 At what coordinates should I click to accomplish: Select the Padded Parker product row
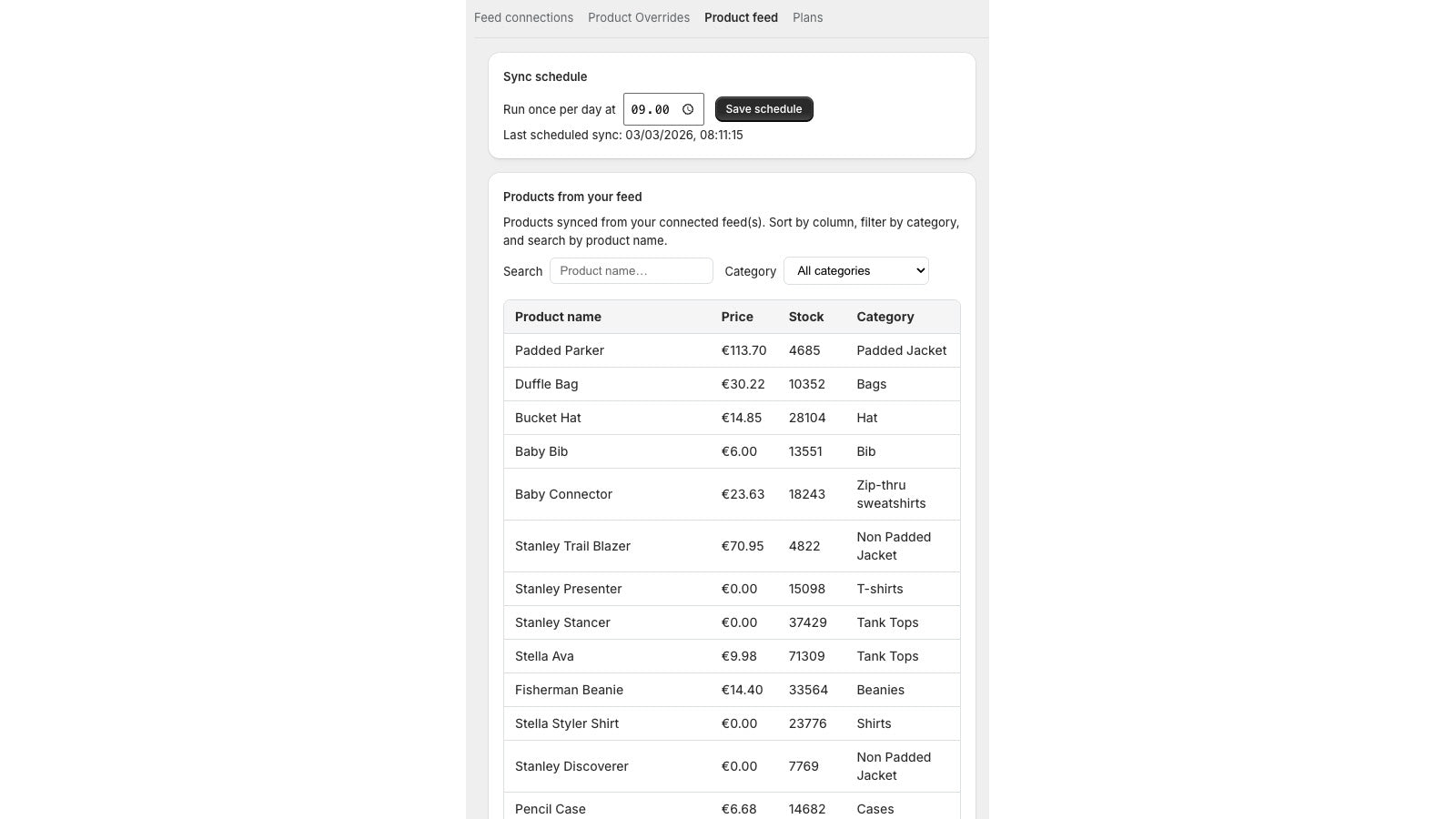(x=637, y=350)
